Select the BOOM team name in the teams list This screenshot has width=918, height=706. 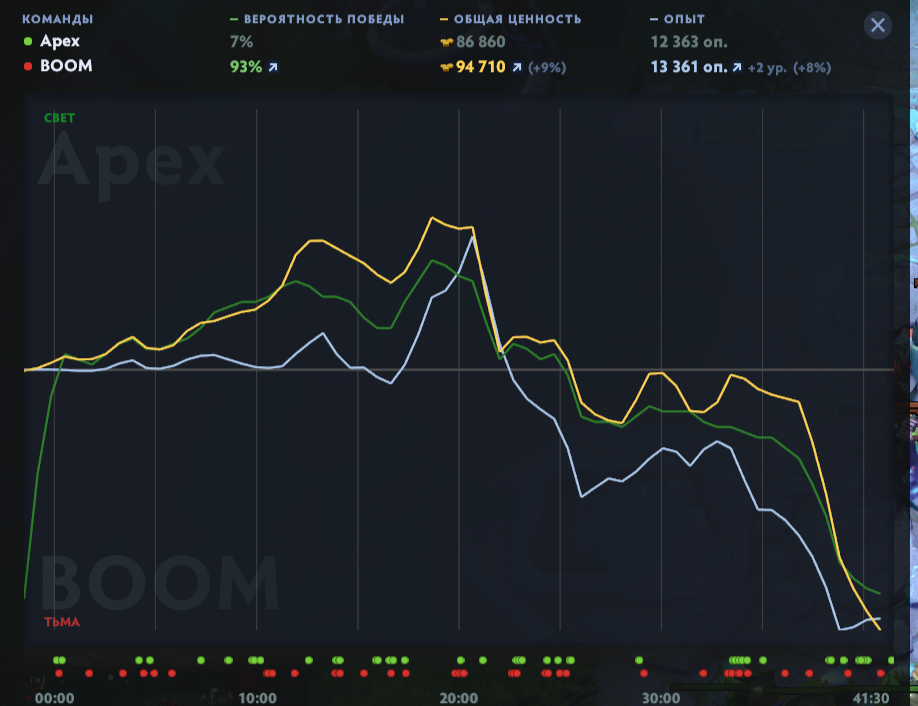coord(66,66)
